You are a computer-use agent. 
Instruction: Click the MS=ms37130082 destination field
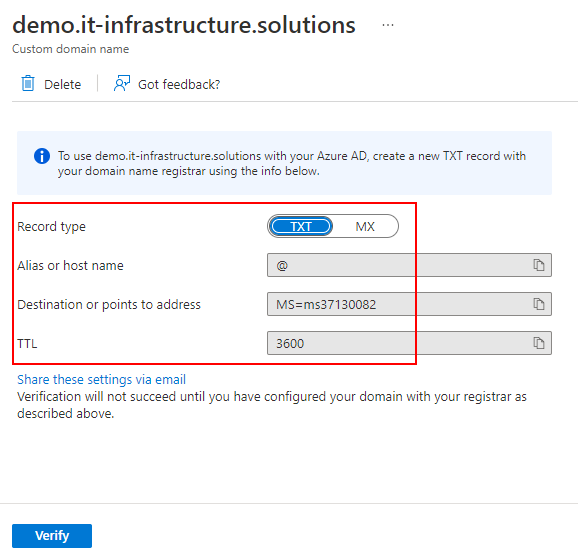(x=409, y=304)
